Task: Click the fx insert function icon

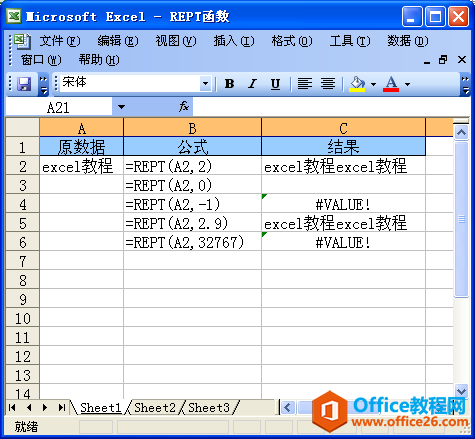Action: (x=184, y=107)
